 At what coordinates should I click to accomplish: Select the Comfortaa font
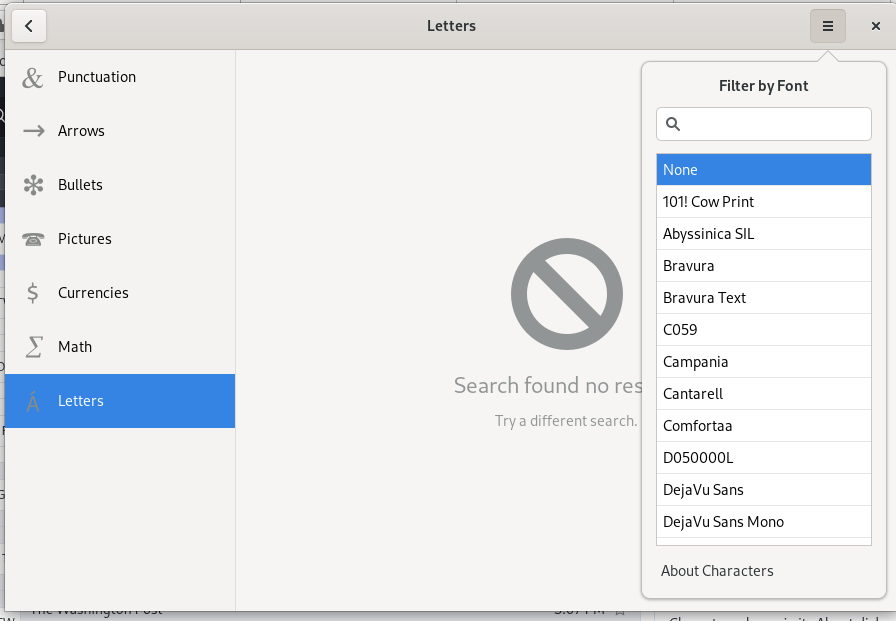click(x=763, y=426)
